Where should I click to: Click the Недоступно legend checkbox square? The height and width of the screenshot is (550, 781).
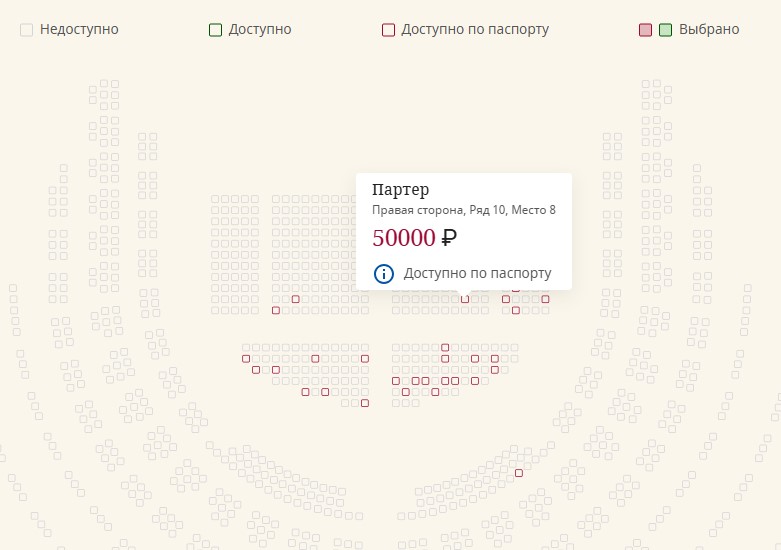[26, 30]
